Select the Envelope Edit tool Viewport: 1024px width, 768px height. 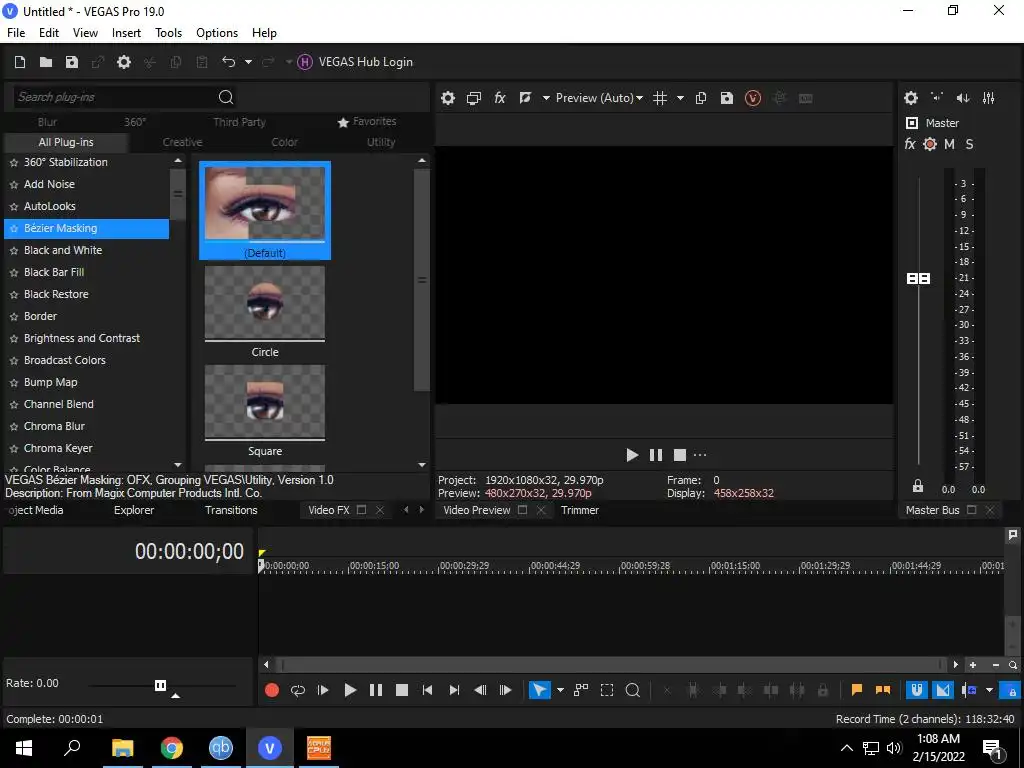[x=581, y=690]
